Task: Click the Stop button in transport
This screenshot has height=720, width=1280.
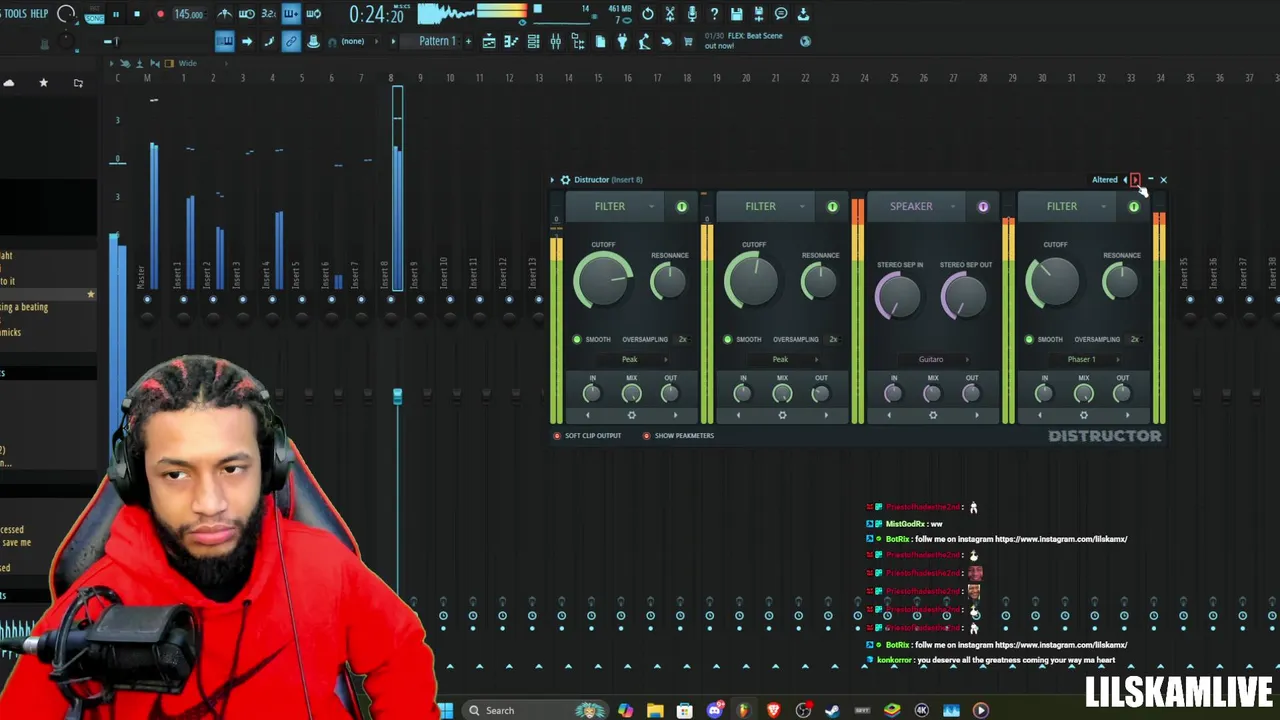Action: point(137,14)
